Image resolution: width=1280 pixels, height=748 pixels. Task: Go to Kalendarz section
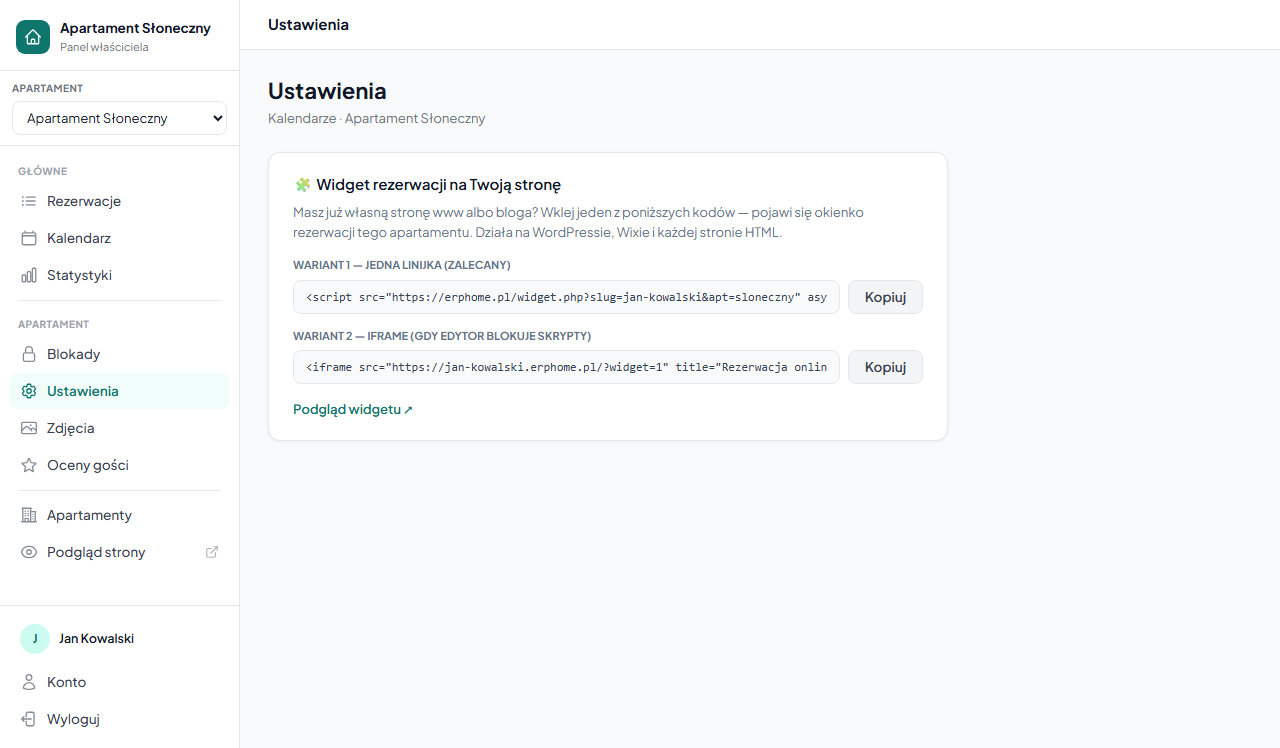point(120,238)
